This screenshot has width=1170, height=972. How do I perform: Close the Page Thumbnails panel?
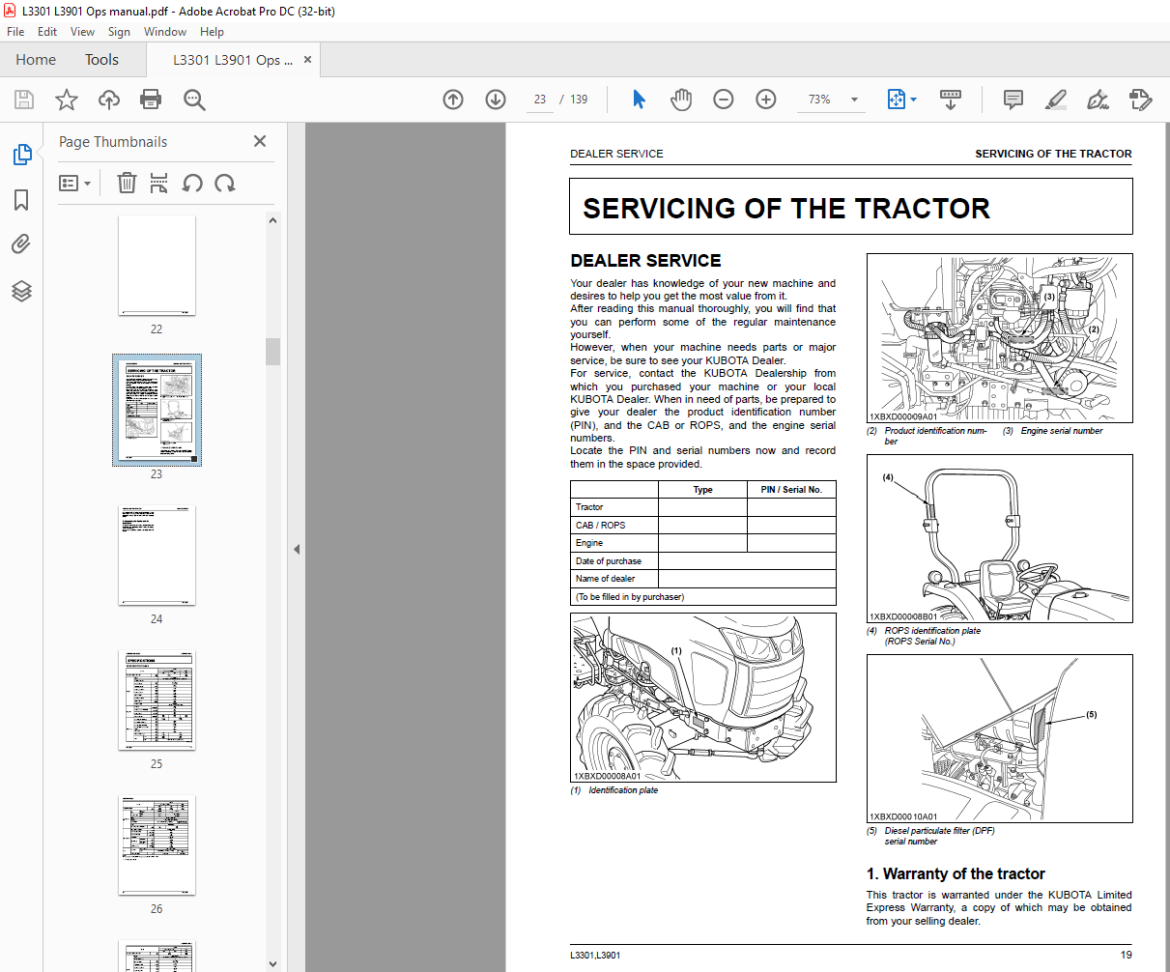click(260, 141)
